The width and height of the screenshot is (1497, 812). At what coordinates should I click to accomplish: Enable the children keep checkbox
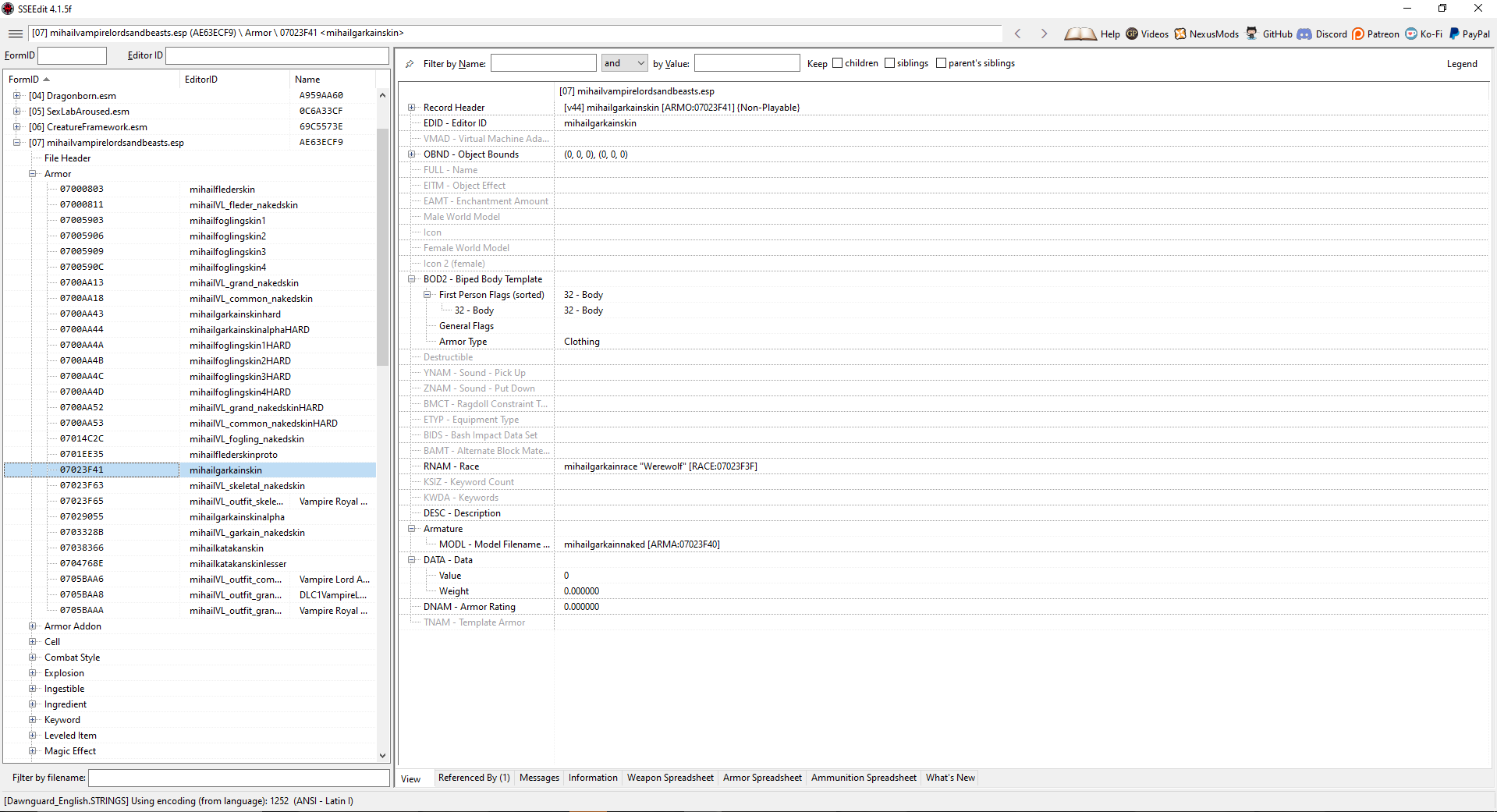(836, 62)
